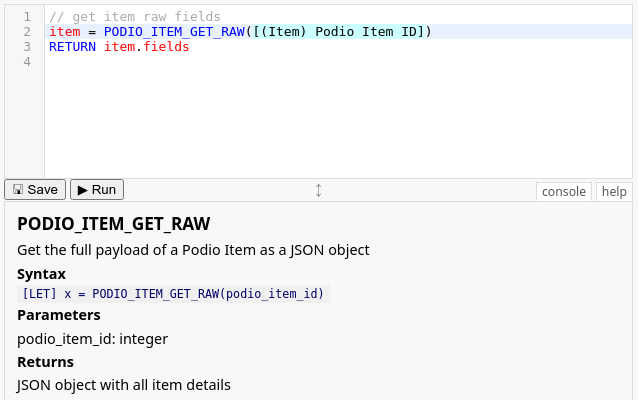Click the podio_item_id: integer parameter text

pyautogui.click(x=92, y=339)
